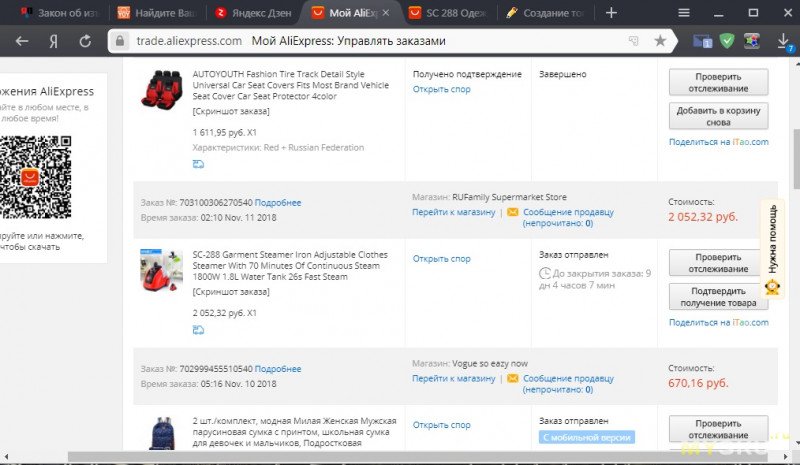Click Подтвердить получение товара button
The image size is (800, 465).
tap(718, 297)
